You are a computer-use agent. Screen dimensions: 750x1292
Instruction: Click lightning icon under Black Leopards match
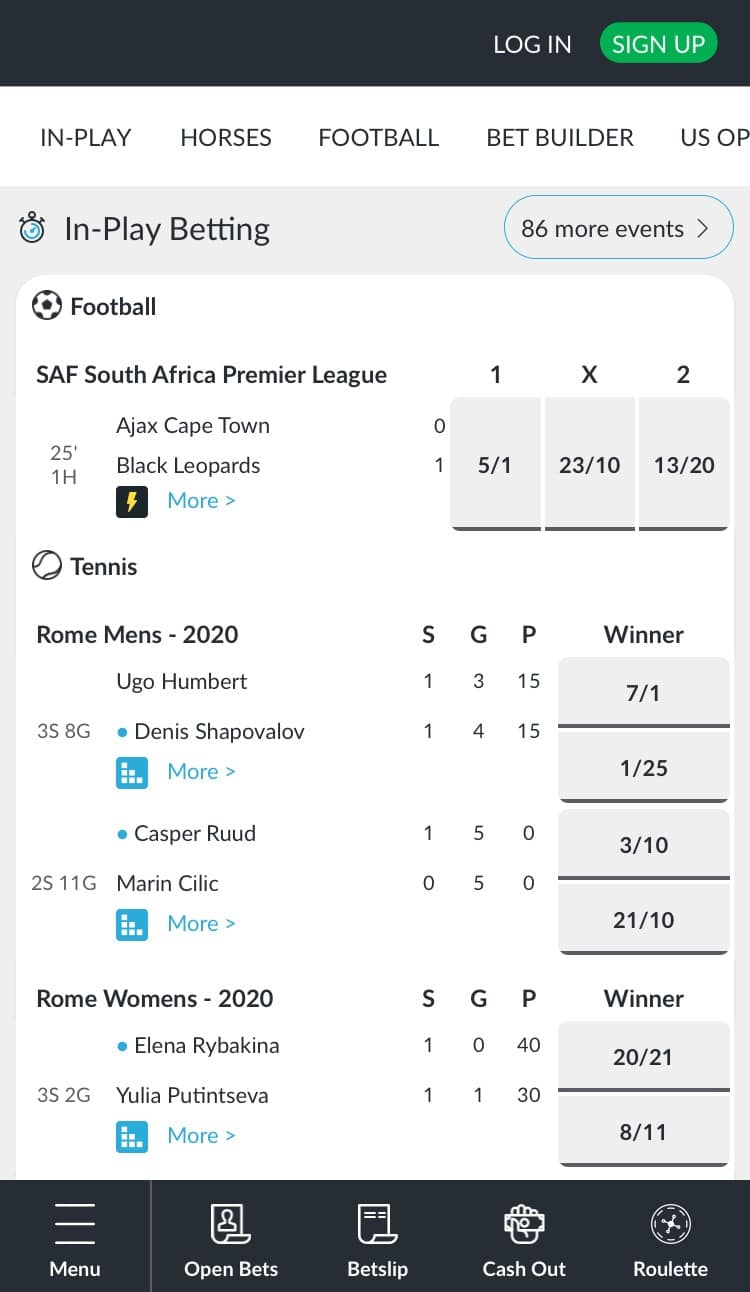132,501
